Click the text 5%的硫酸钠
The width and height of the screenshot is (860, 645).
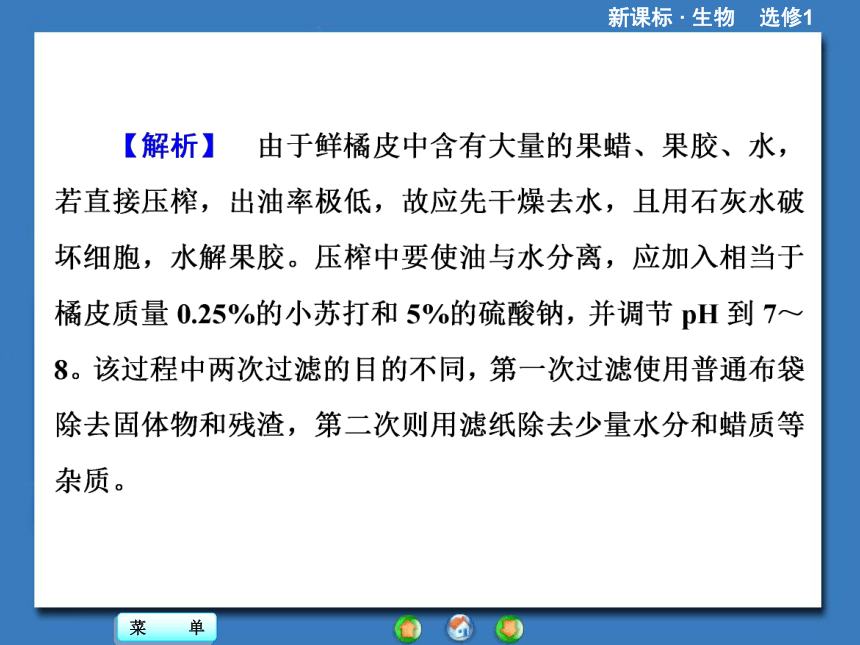(485, 314)
